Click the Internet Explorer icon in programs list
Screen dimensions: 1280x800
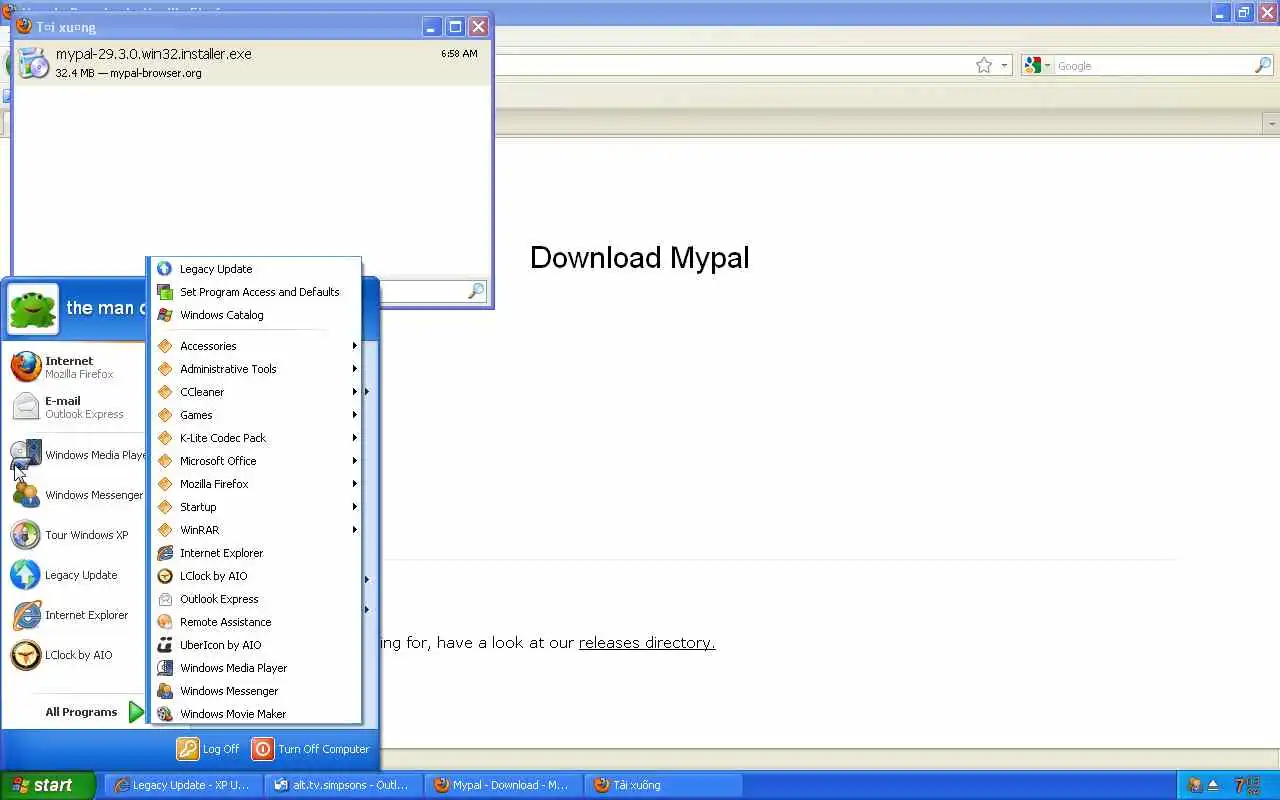coord(165,553)
